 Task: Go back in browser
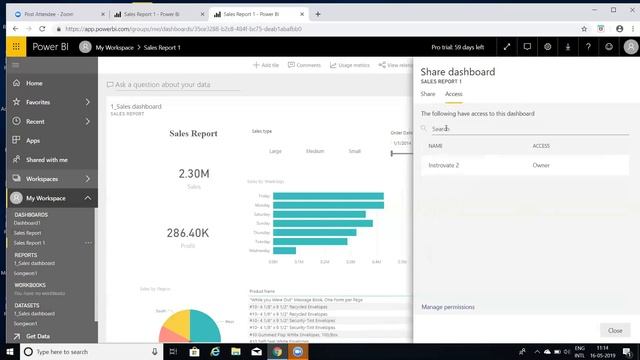[15, 29]
